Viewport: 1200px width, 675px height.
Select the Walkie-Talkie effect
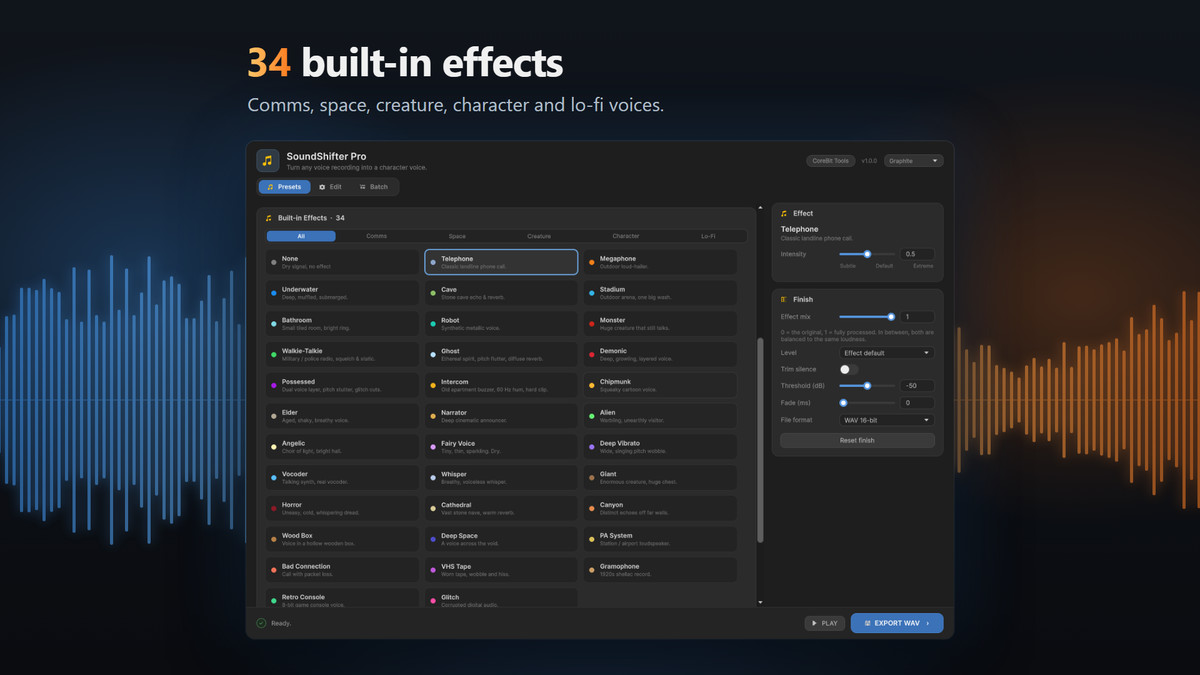343,354
